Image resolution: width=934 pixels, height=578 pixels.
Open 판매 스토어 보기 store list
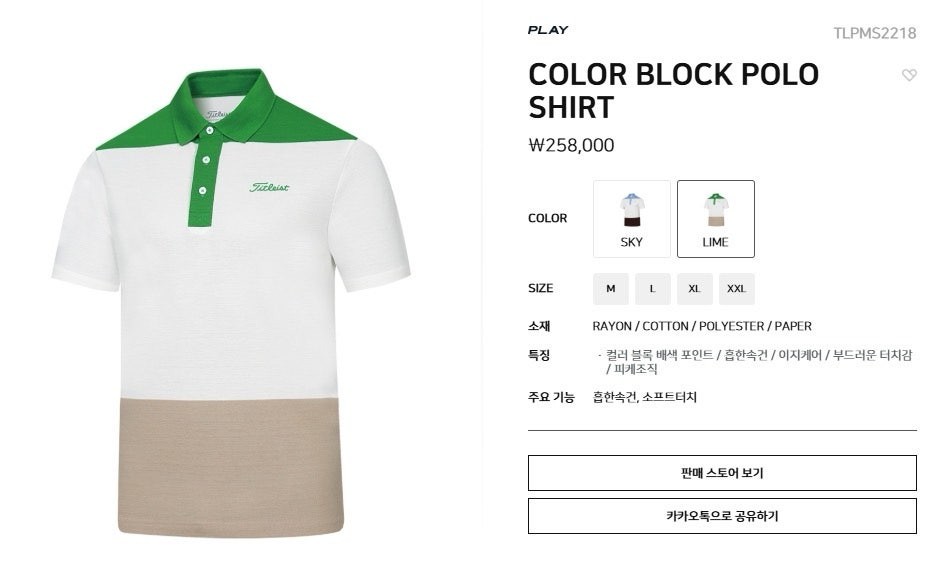point(722,473)
